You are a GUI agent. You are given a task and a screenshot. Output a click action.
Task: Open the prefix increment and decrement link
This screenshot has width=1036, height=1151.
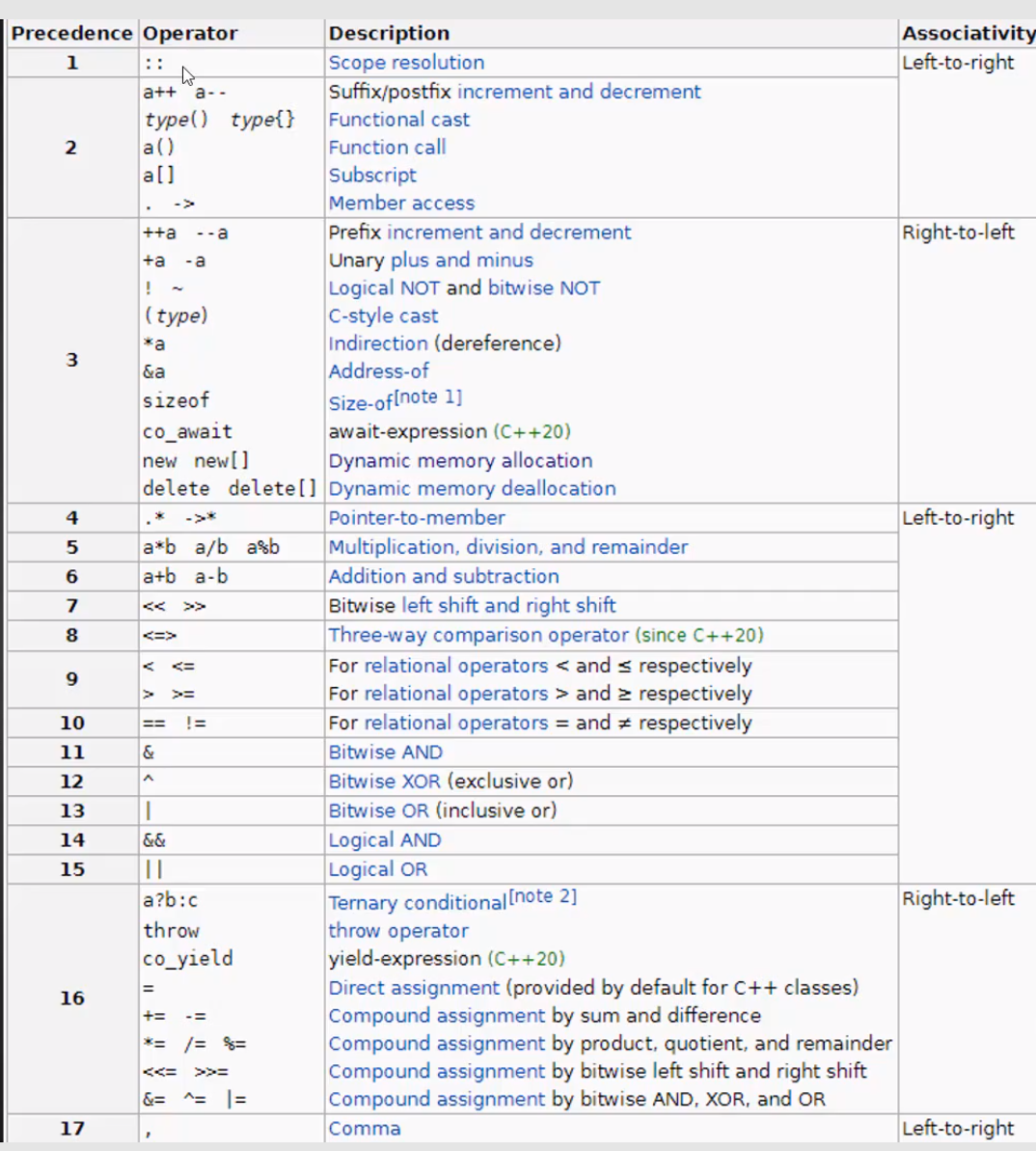pyautogui.click(x=509, y=233)
